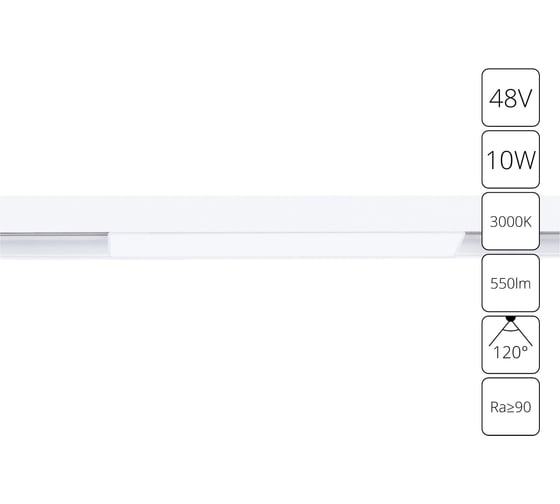
Task: Click the letter W in the 10W badge
Action: pyautogui.click(x=524, y=160)
